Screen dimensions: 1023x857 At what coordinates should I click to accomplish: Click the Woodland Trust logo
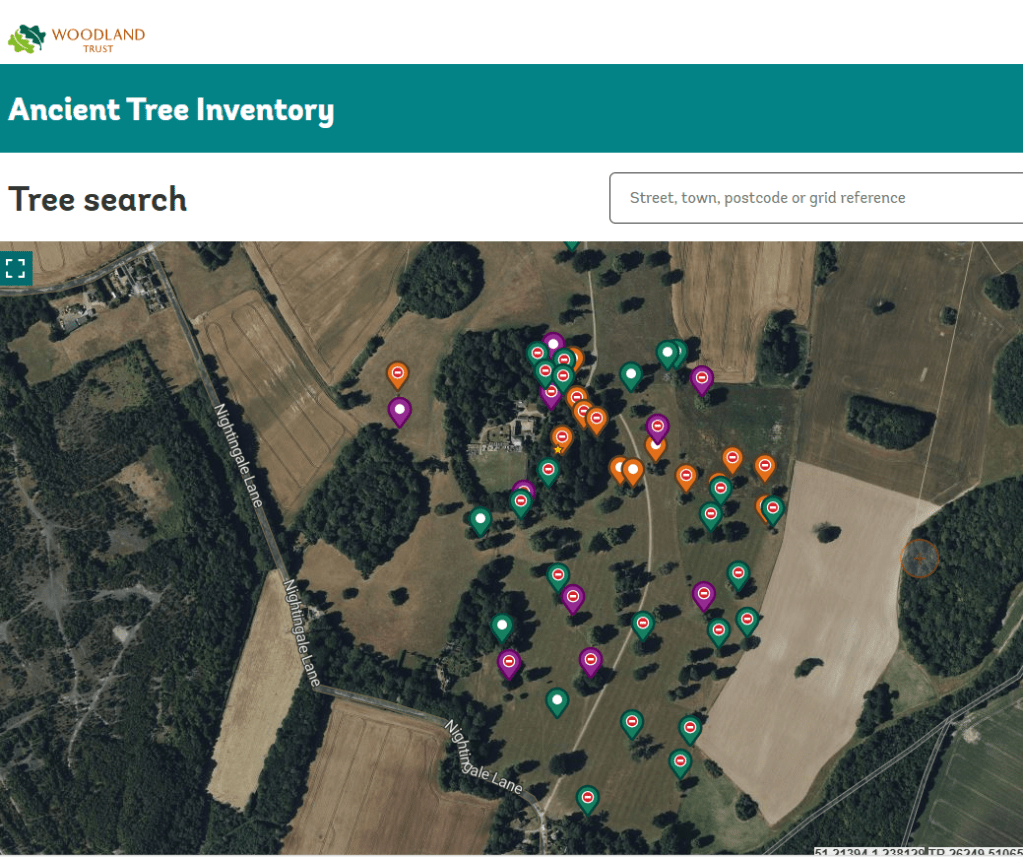coord(77,38)
